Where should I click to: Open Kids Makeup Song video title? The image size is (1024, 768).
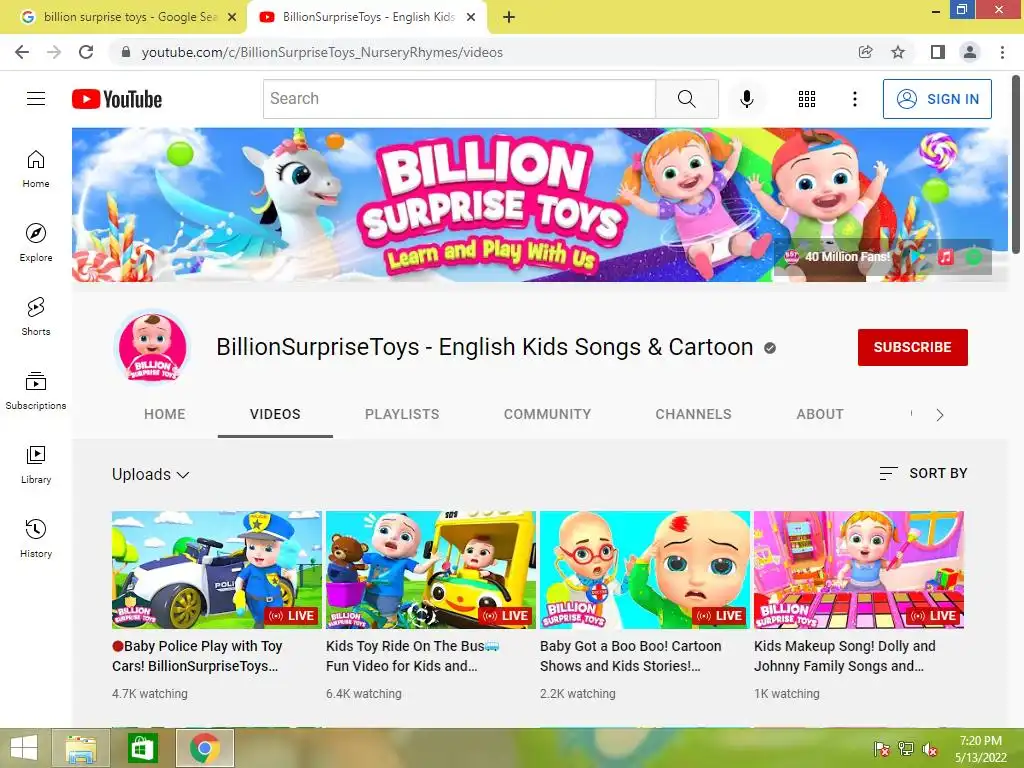point(845,656)
